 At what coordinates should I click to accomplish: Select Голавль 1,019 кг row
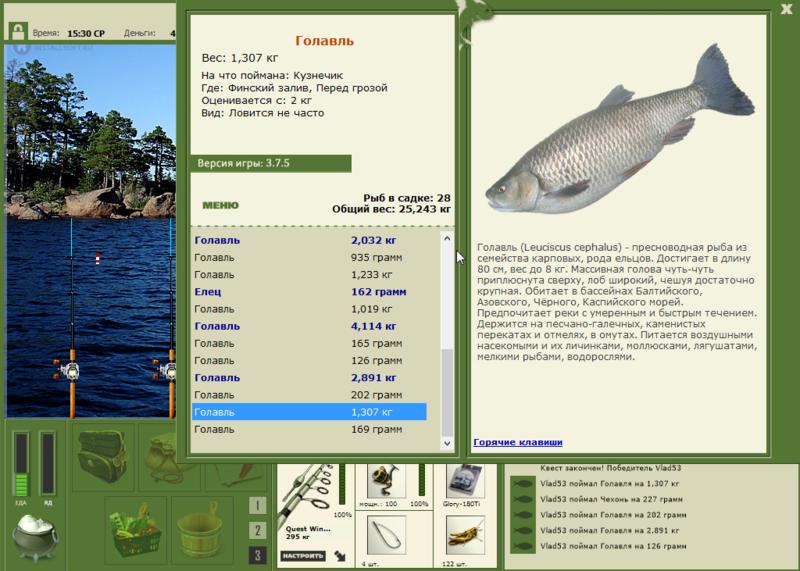309,309
